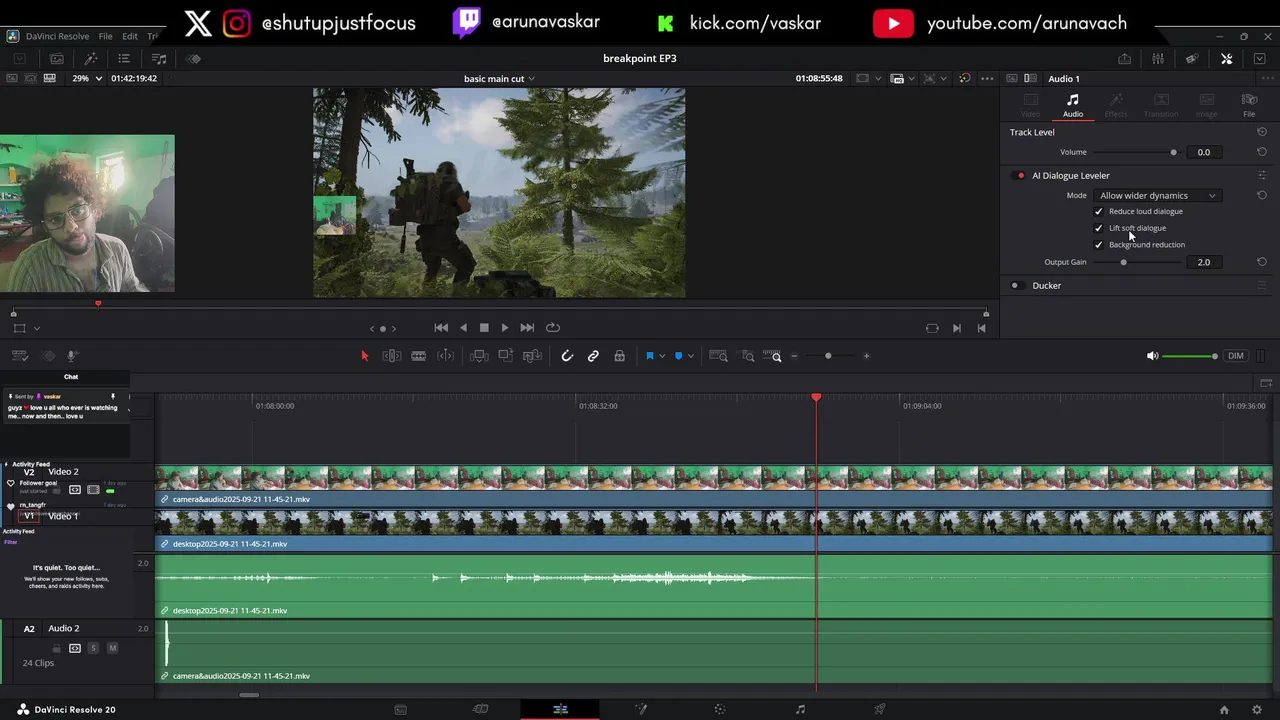Uncheck Reduce loud dialogue checkbox
The height and width of the screenshot is (720, 1280).
point(1099,211)
